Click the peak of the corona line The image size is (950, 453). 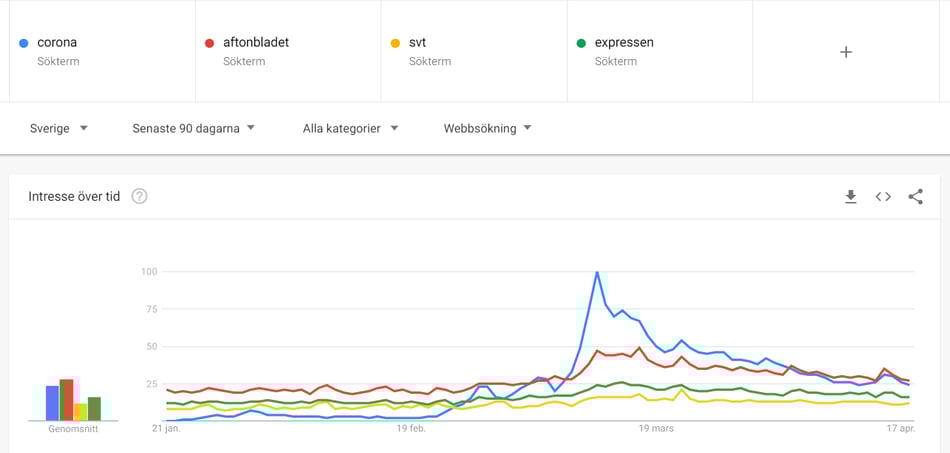(597, 272)
